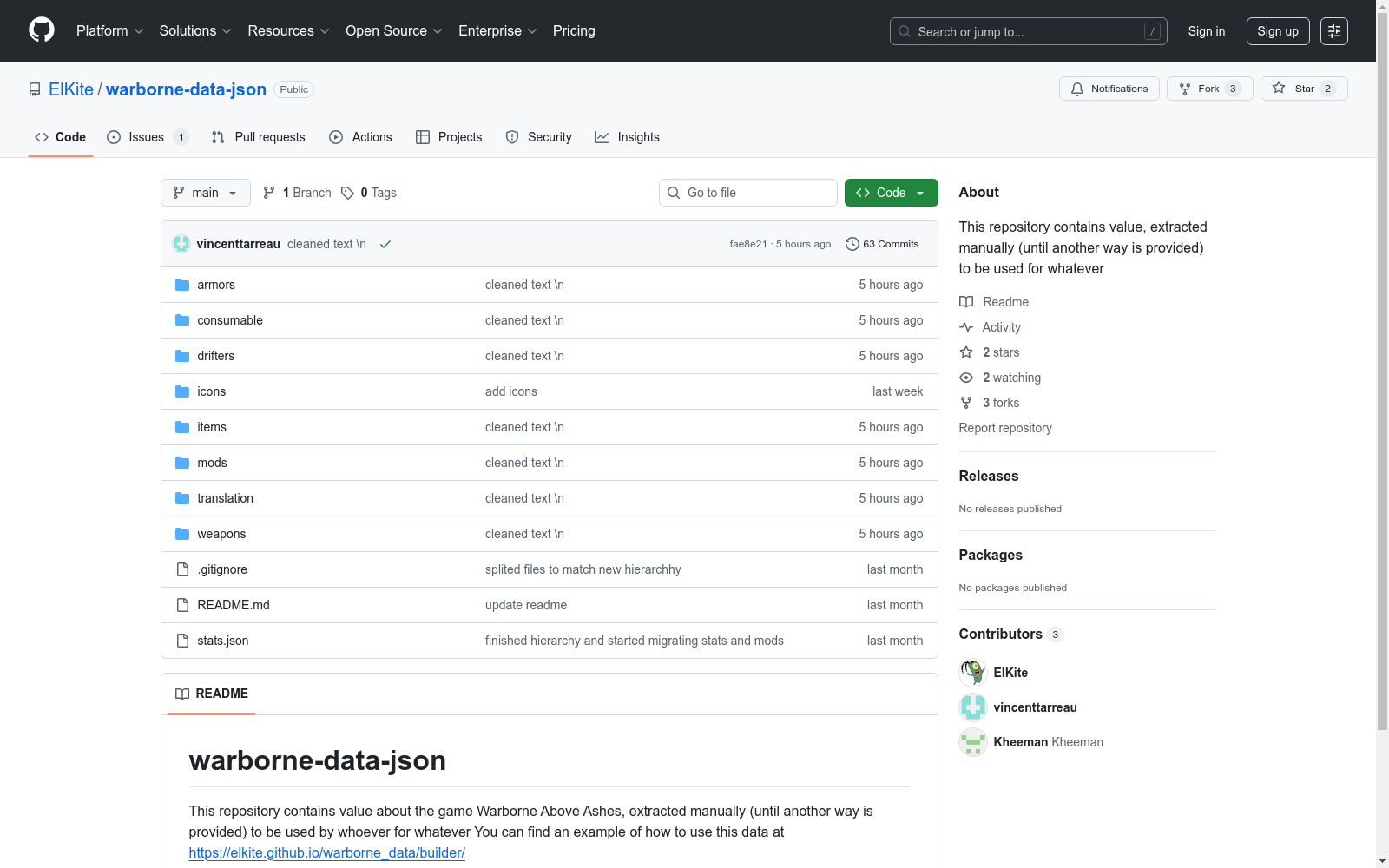
Task: Click the 0 Tags link
Action: click(369, 193)
